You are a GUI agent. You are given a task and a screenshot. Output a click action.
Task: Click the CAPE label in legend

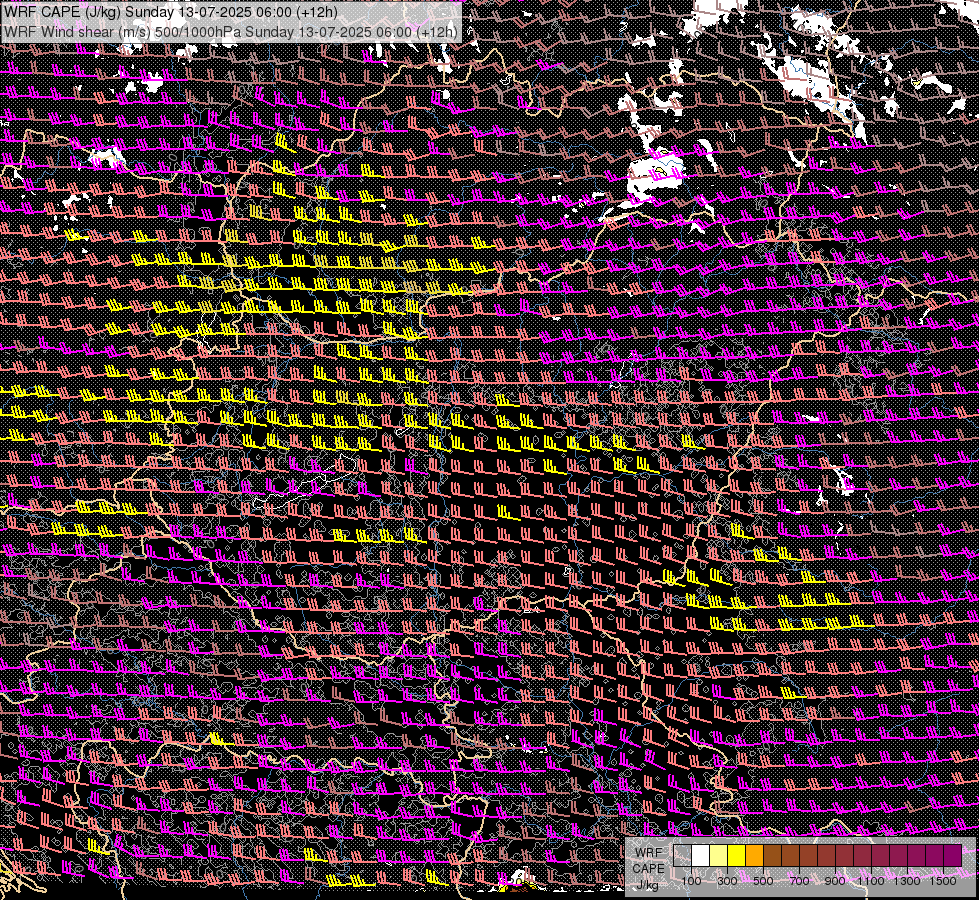[649, 869]
